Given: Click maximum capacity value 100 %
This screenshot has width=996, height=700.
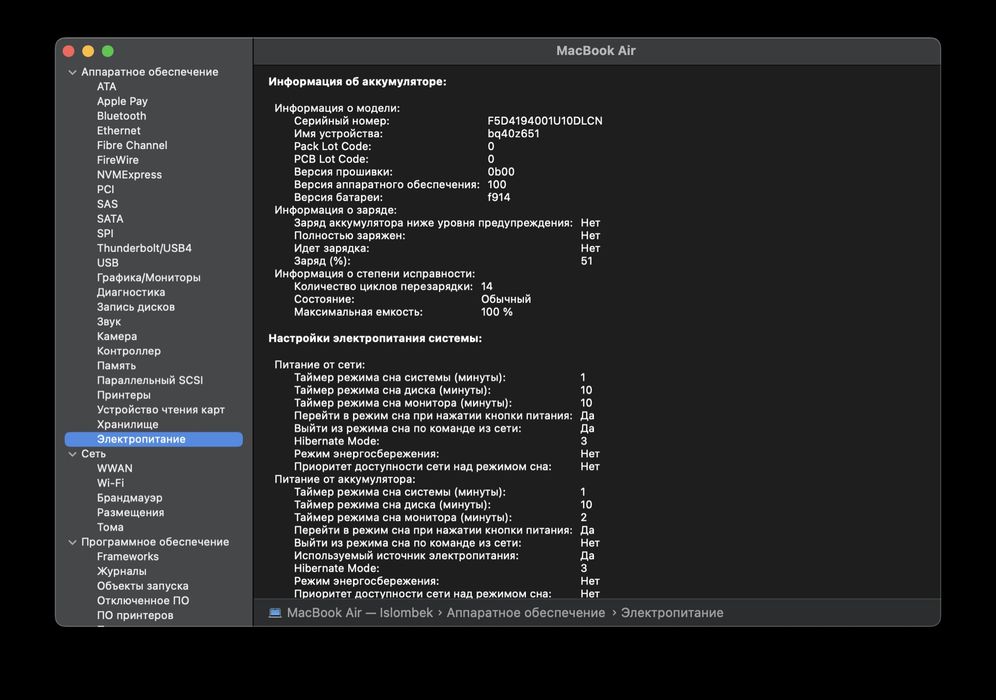Looking at the screenshot, I should coord(497,312).
